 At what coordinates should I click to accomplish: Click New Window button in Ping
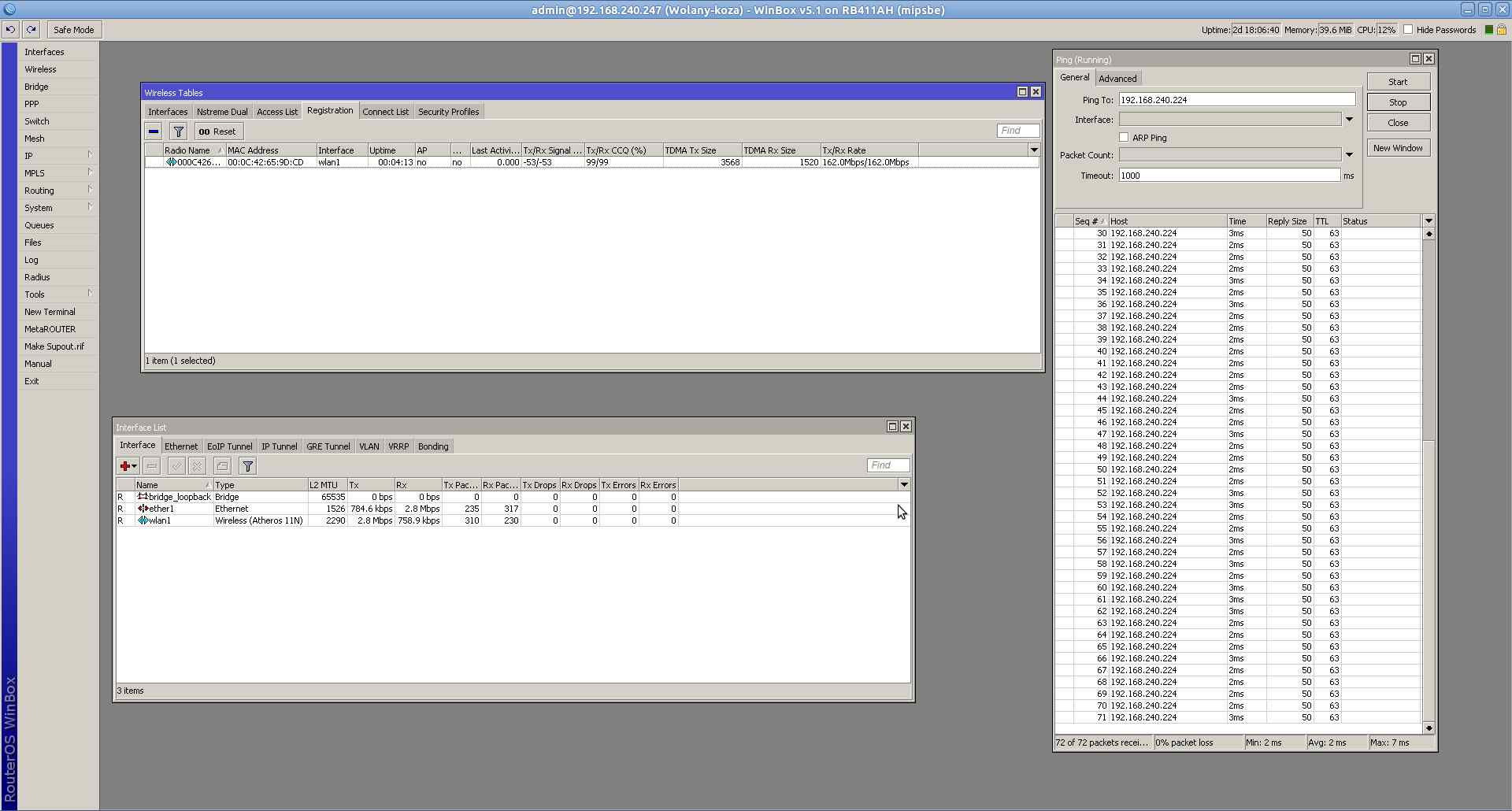pyautogui.click(x=1398, y=148)
